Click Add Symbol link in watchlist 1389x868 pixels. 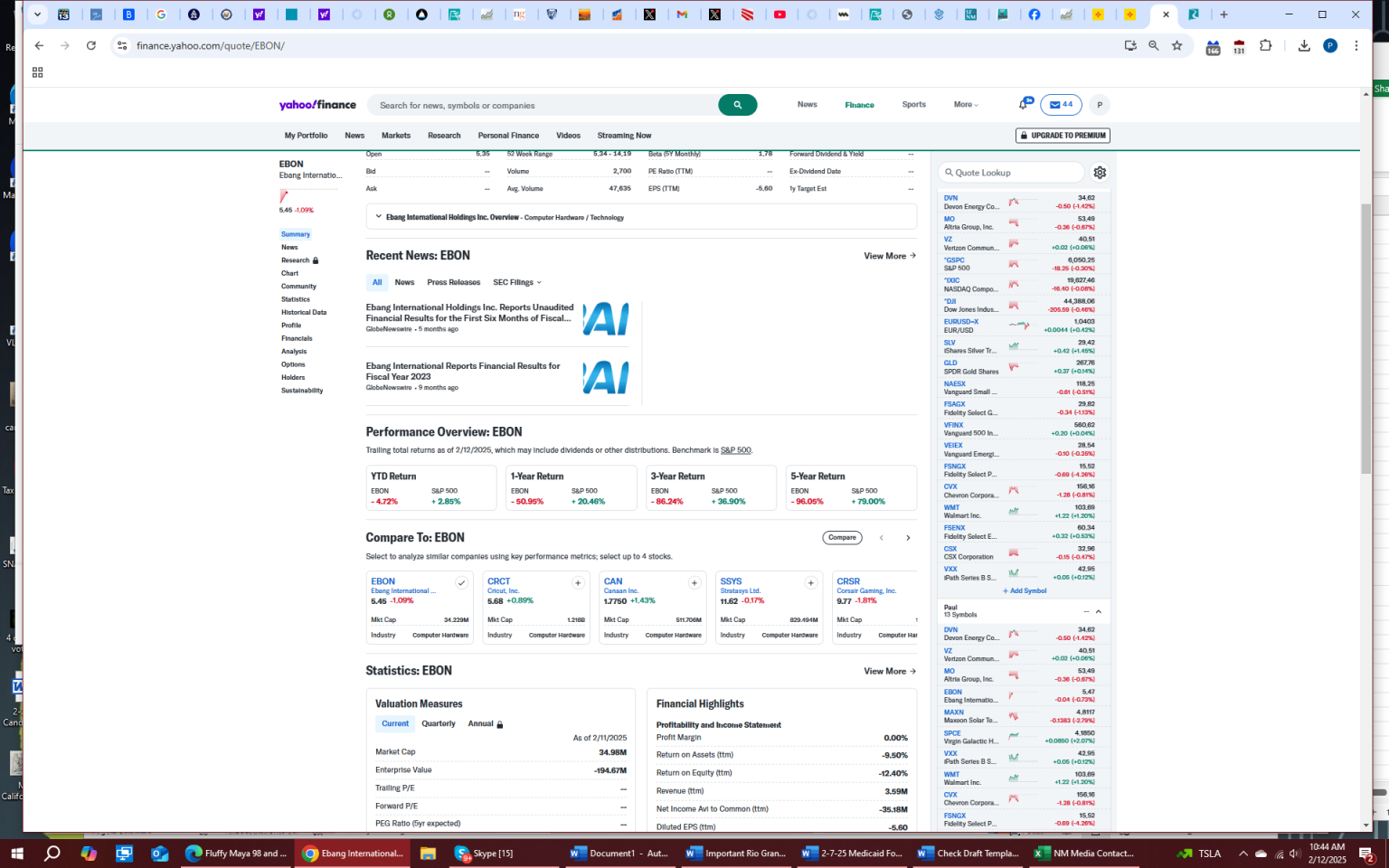point(1025,590)
